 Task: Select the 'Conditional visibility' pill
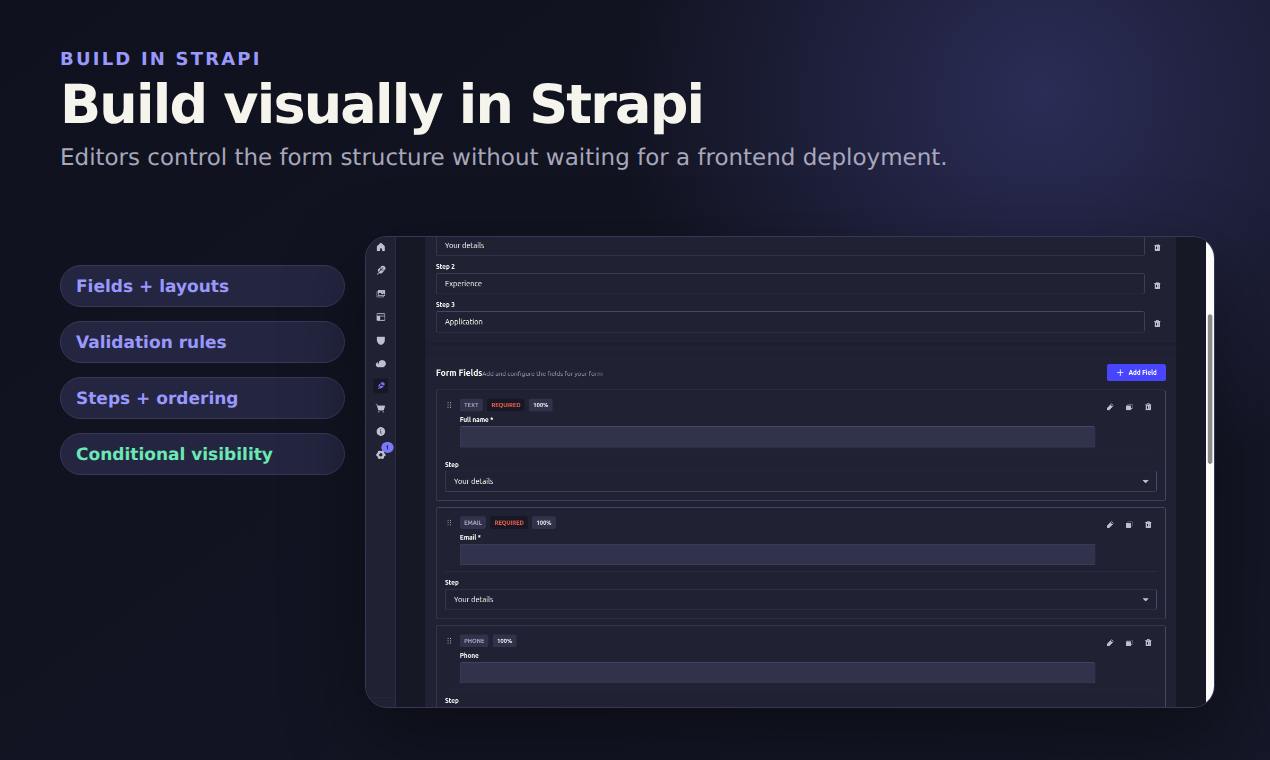pyautogui.click(x=202, y=454)
